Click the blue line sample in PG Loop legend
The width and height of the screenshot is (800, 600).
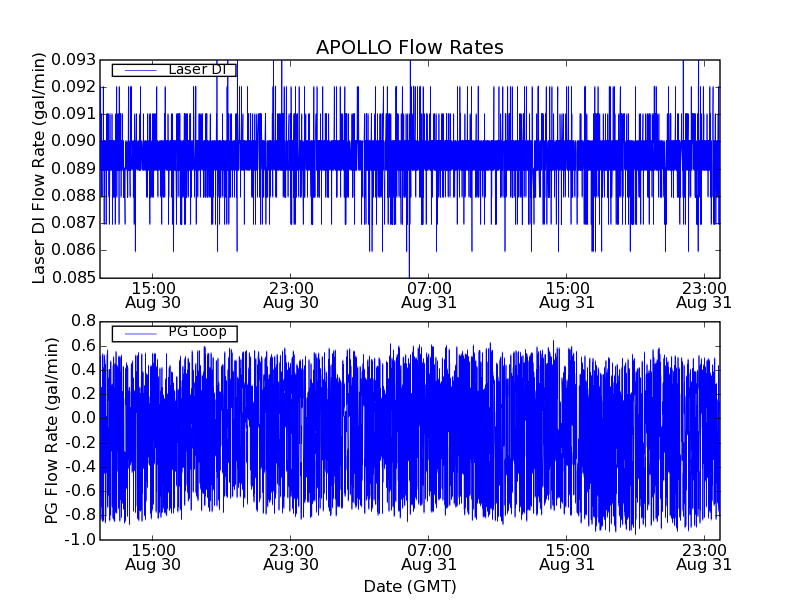[x=138, y=333]
